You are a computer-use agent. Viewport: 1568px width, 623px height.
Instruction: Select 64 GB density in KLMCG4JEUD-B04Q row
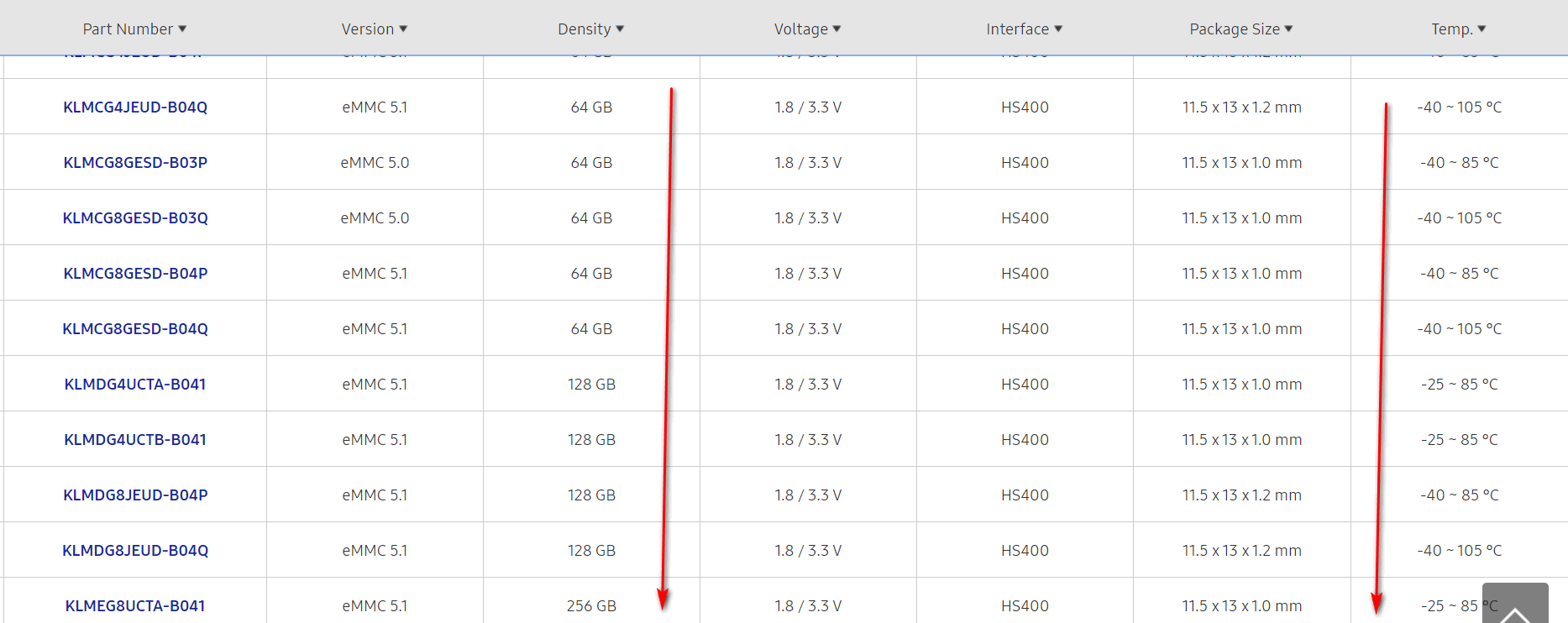point(591,107)
